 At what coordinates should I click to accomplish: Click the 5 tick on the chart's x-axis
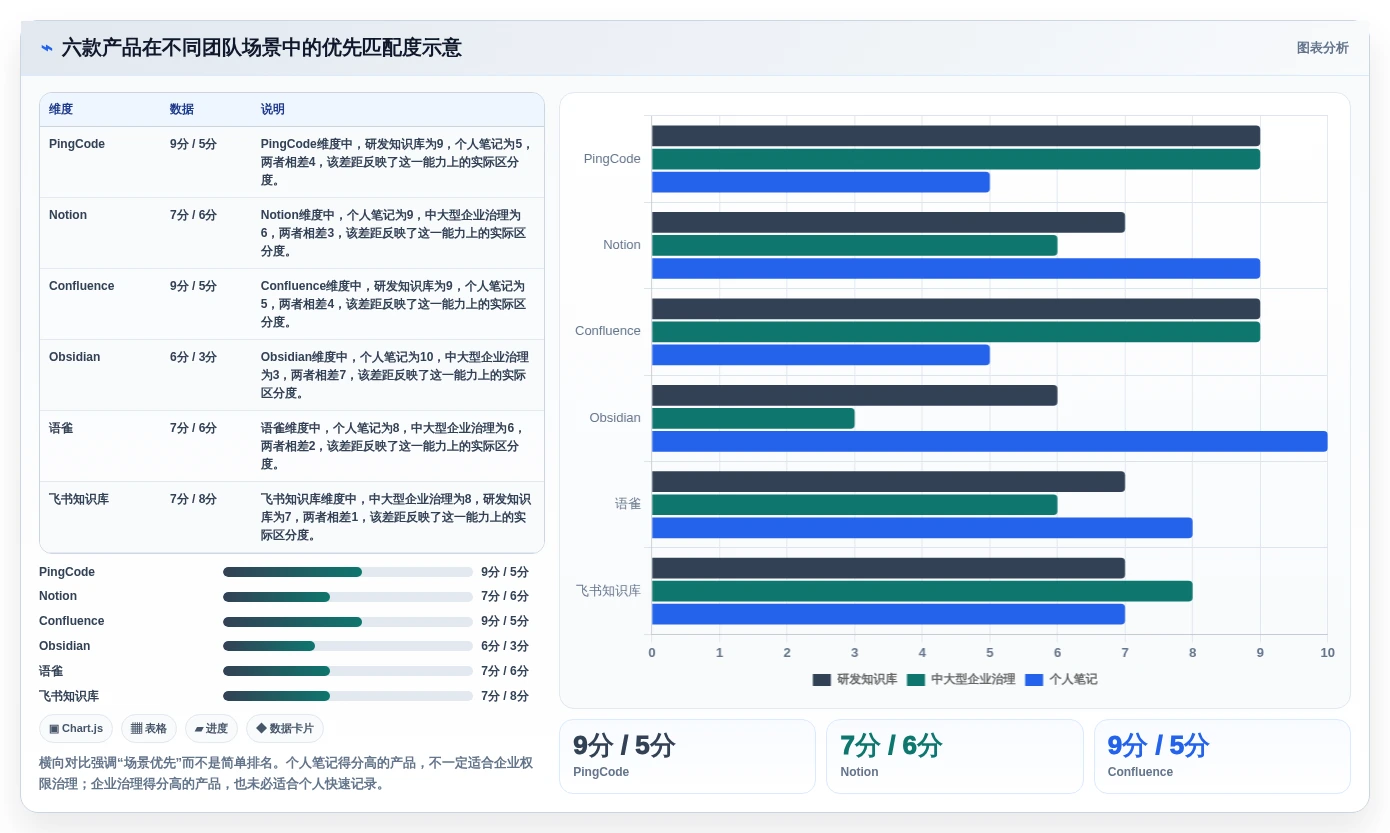coord(990,653)
